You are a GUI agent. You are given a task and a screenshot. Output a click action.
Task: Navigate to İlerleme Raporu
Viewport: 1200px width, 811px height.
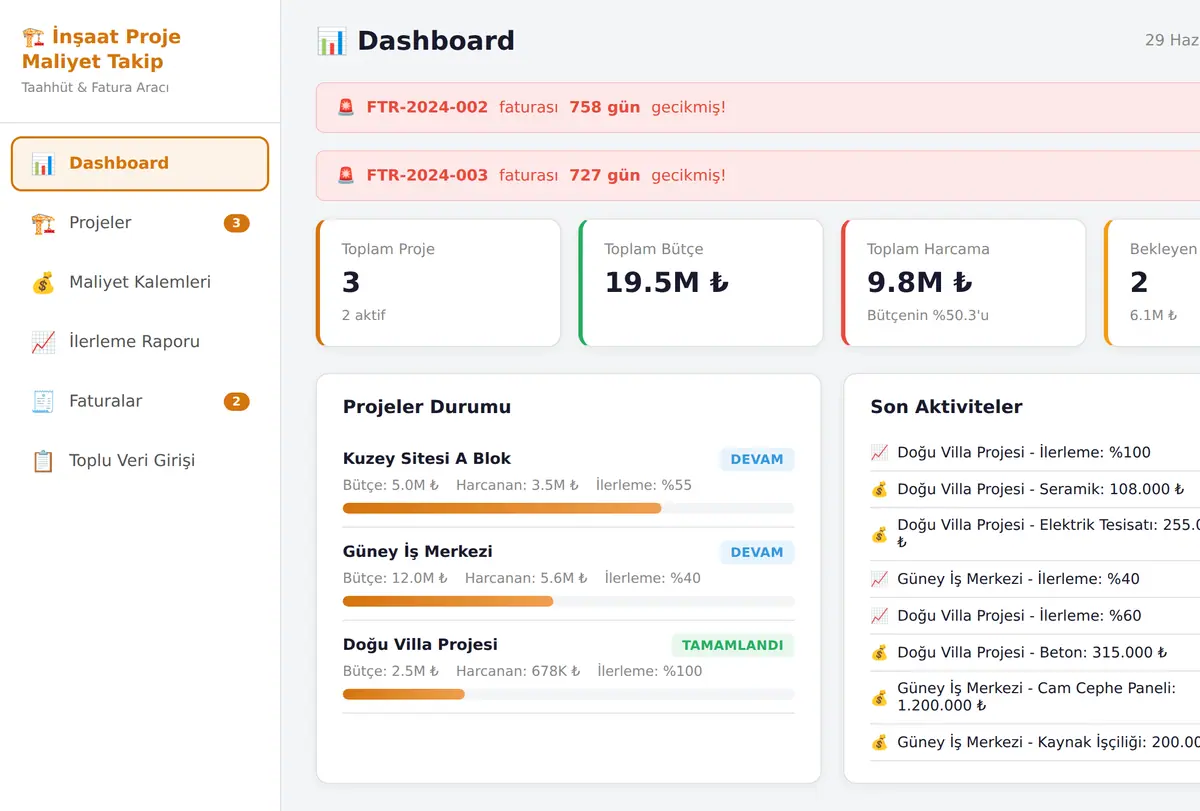140,342
